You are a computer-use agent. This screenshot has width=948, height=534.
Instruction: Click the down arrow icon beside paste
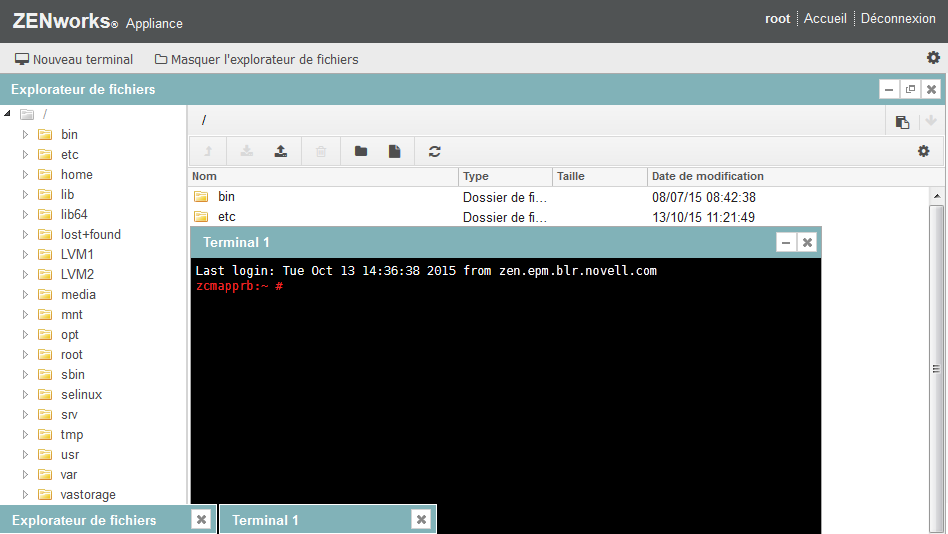pyautogui.click(x=931, y=121)
